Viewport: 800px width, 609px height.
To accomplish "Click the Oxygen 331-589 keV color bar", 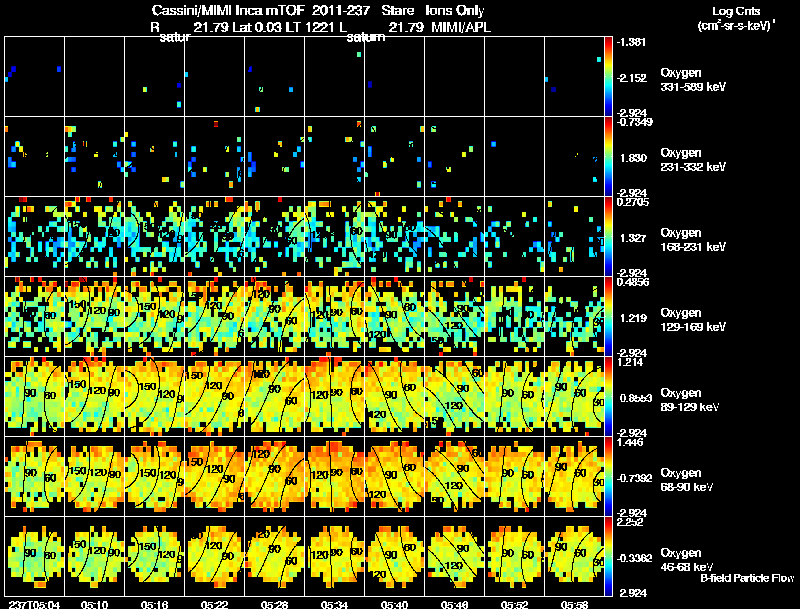I will click(x=608, y=76).
